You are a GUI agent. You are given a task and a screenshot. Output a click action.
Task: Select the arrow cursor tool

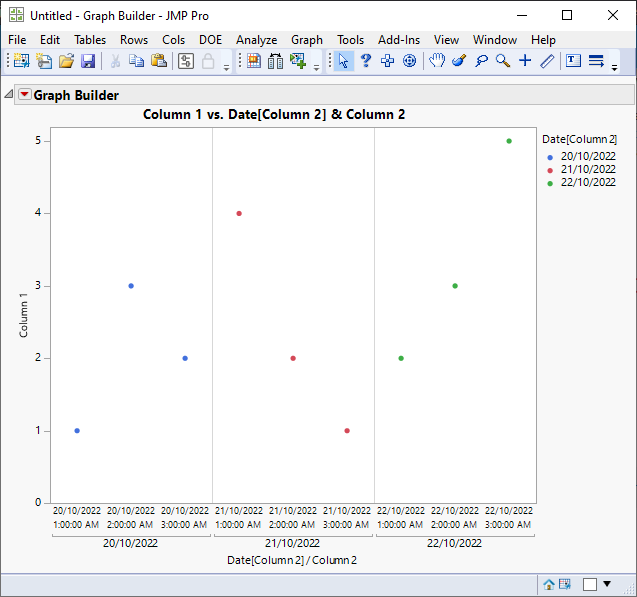click(343, 61)
